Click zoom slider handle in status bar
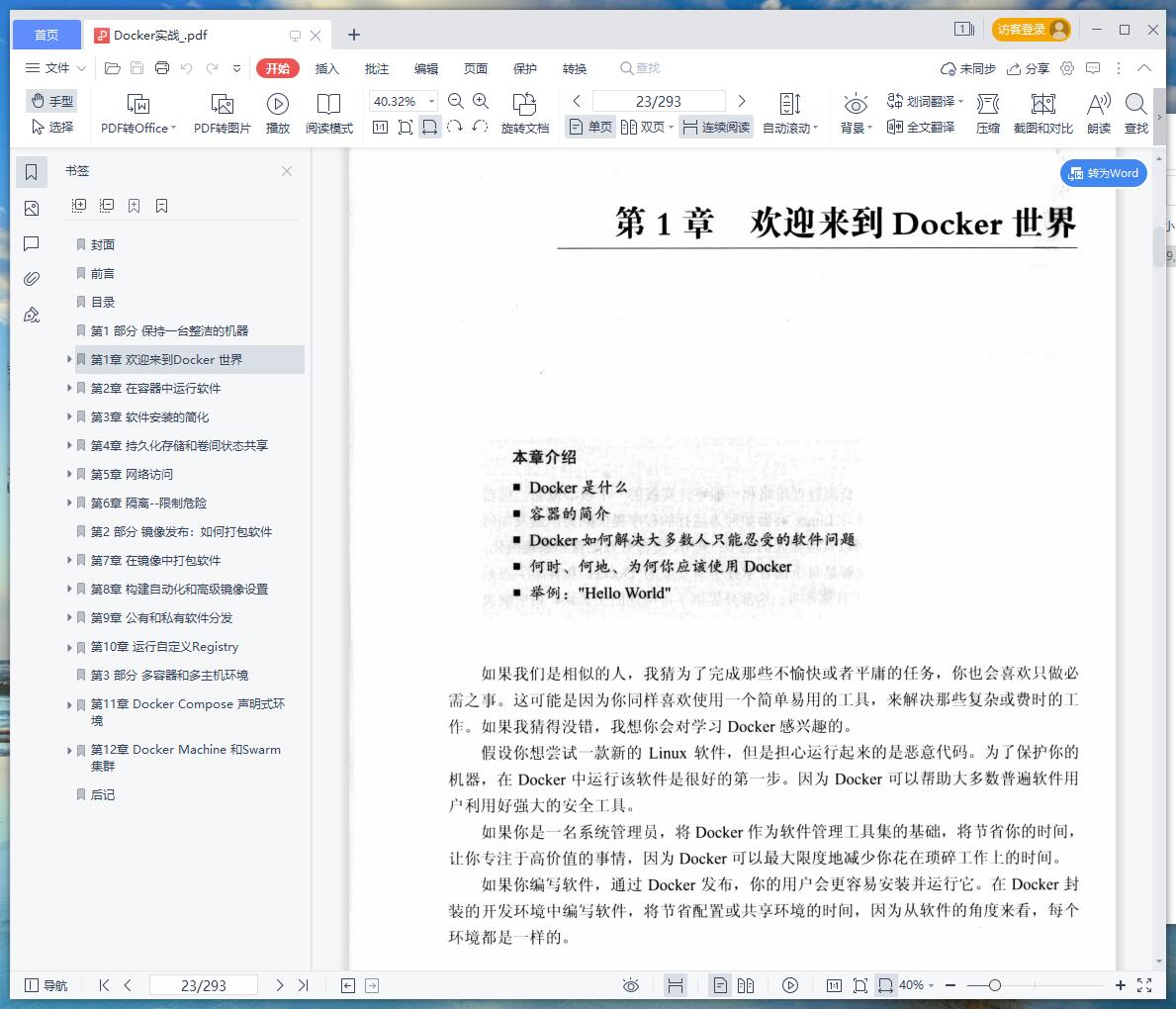 tap(994, 985)
